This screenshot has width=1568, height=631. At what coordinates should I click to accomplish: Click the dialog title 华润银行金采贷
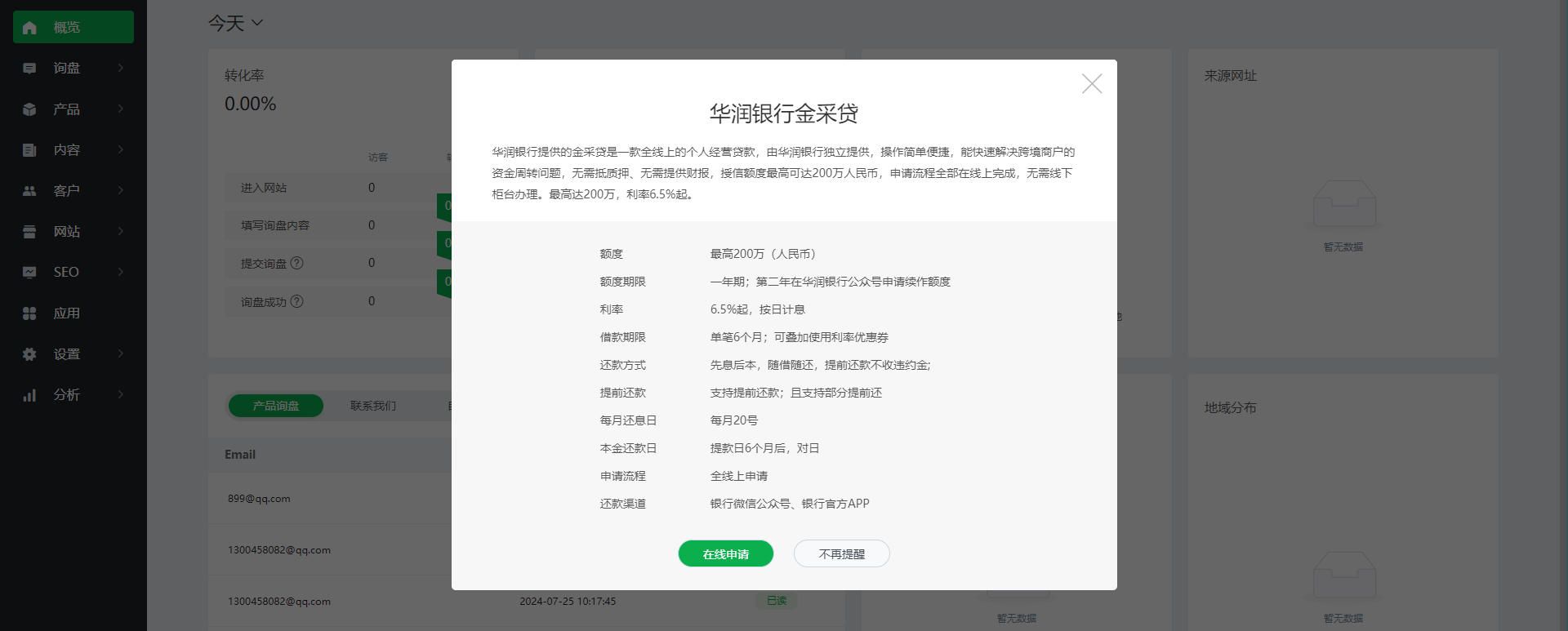(x=784, y=113)
